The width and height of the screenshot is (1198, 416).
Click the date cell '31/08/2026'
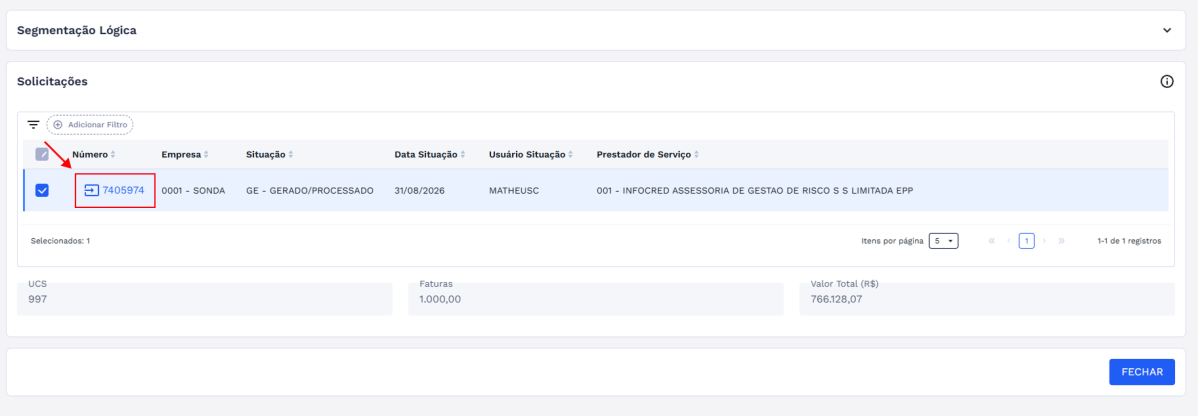coord(419,190)
